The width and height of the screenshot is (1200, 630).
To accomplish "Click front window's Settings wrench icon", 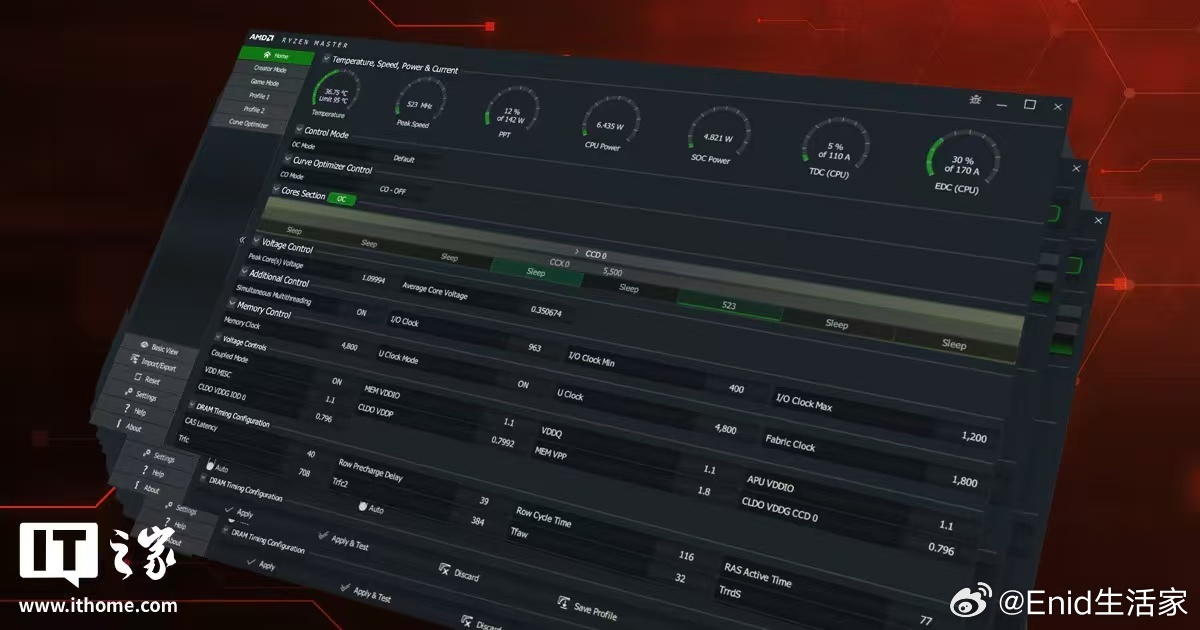I will [127, 392].
